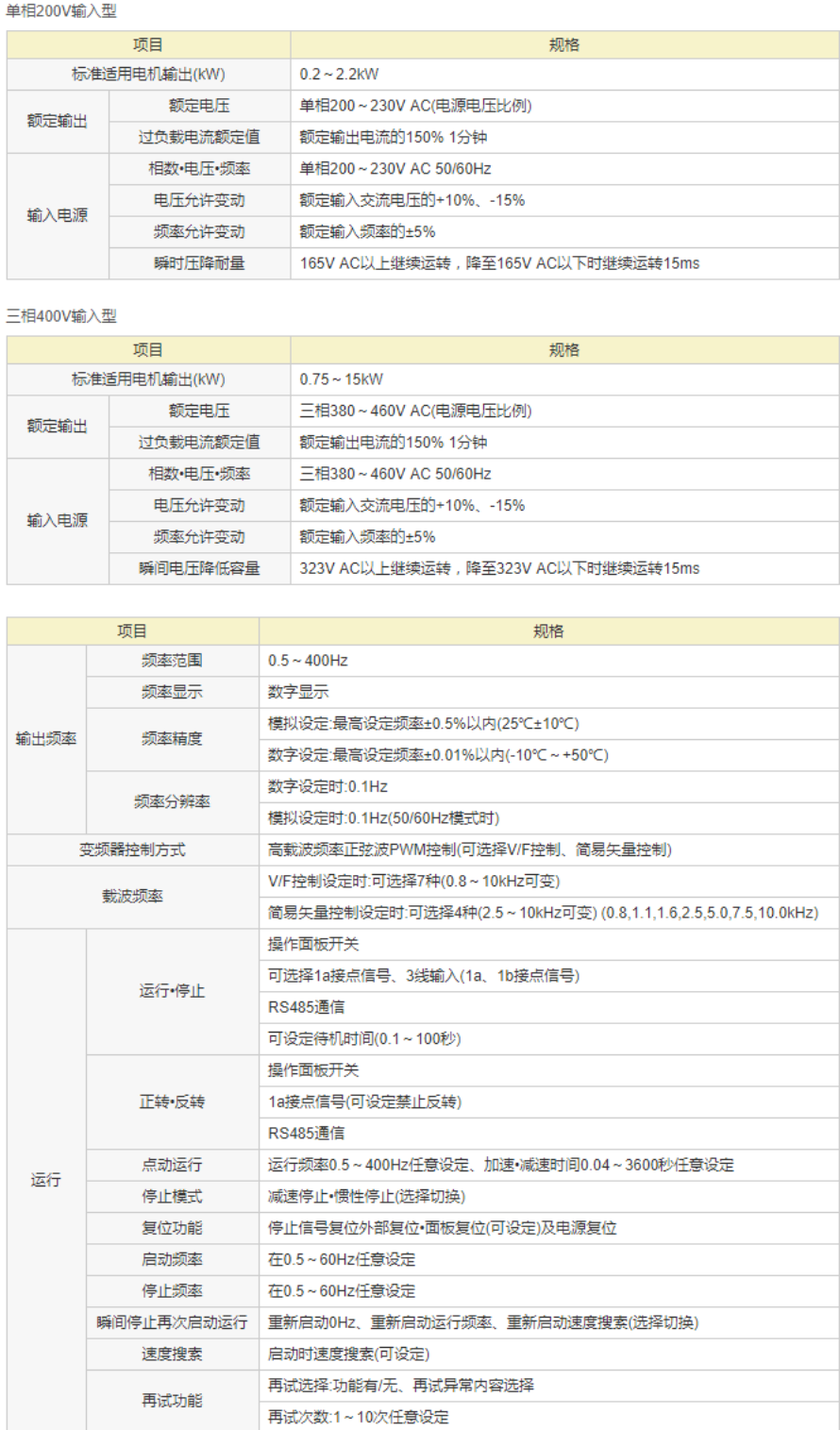Image resolution: width=840 pixels, height=1430 pixels.
Task: Click the 载波频率 row label
Action: 132,897
